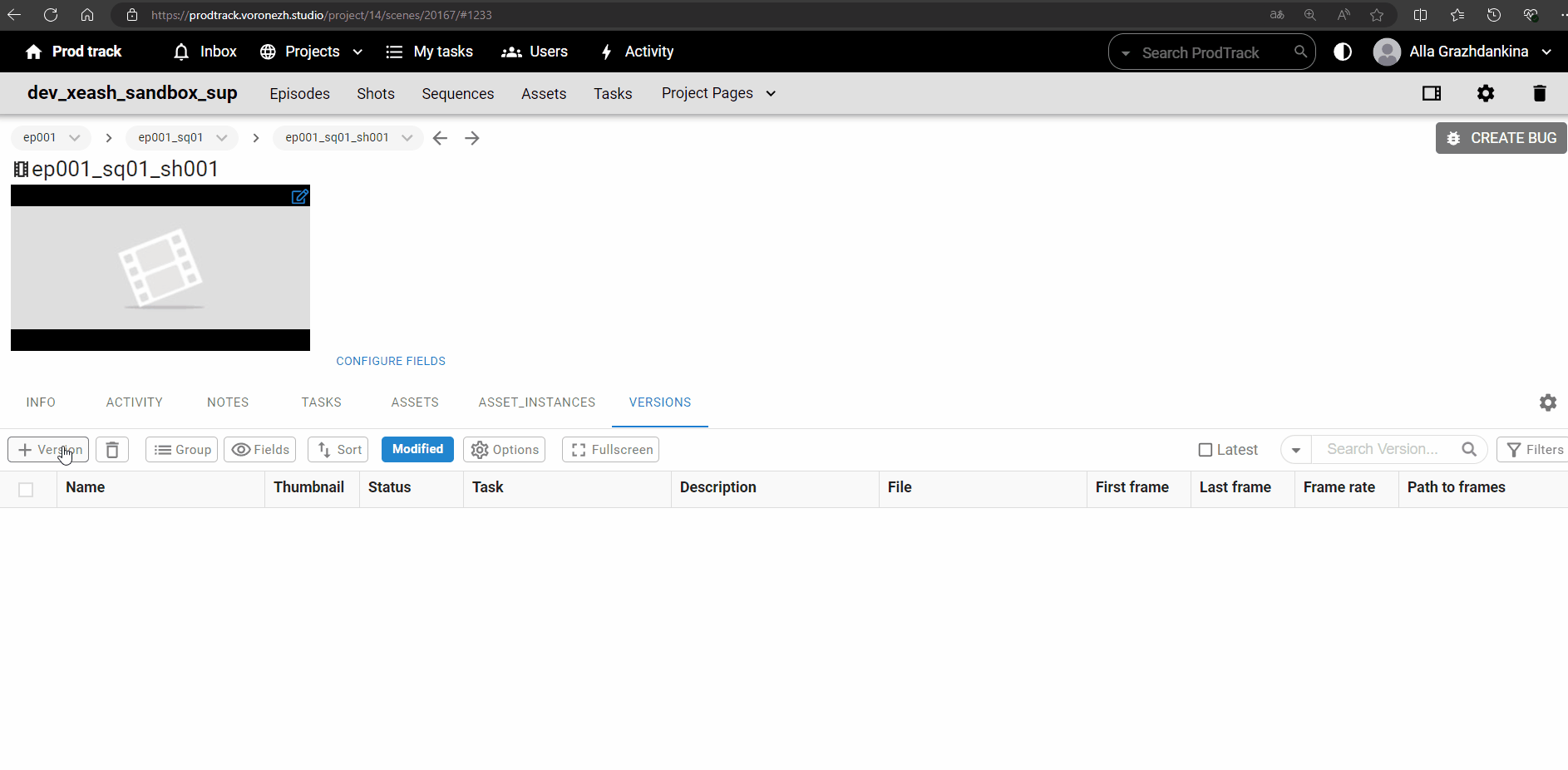Toggle the side panel layout icon
The width and height of the screenshot is (1568, 770).
point(1431,93)
